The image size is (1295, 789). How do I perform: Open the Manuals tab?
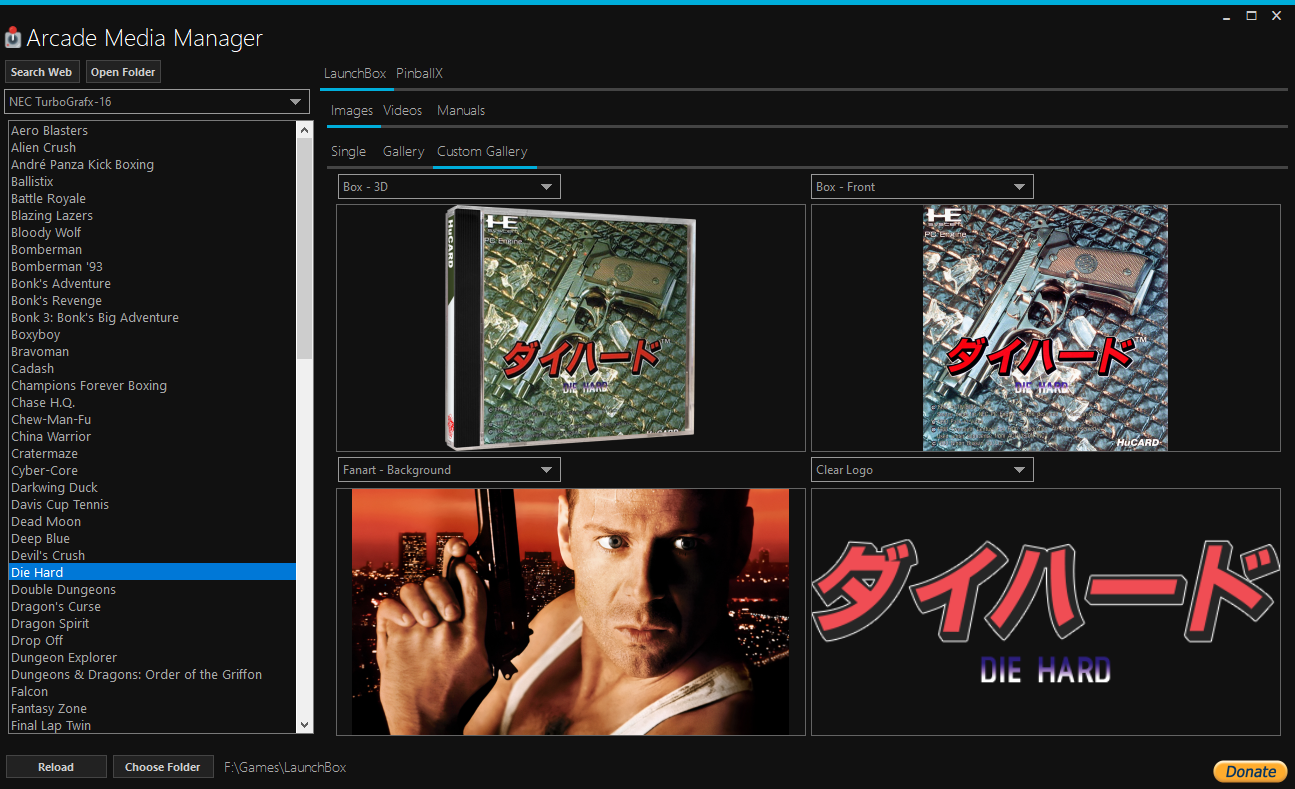click(461, 111)
